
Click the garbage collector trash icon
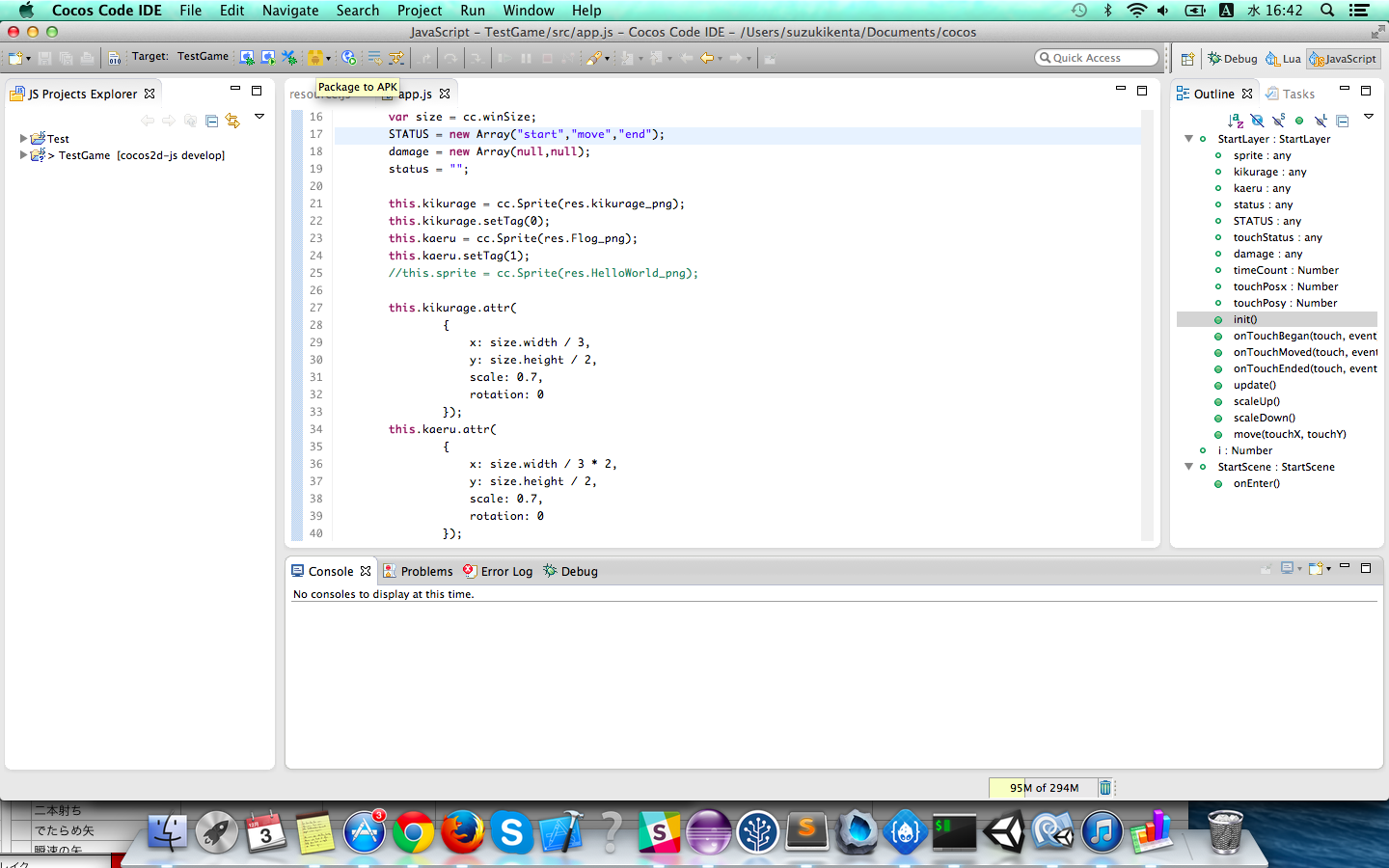tap(1105, 788)
